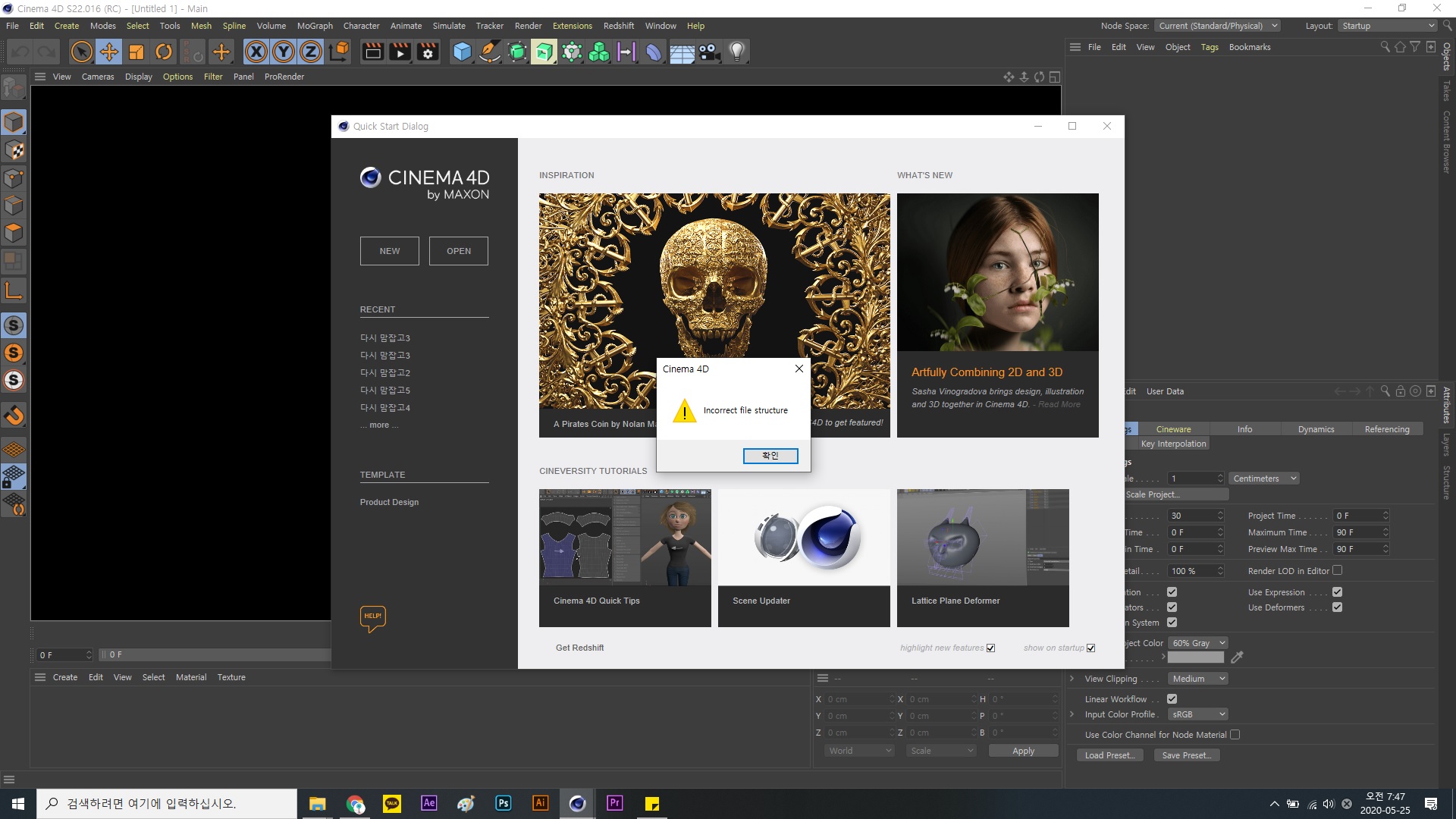Viewport: 1456px width, 819px height.
Task: Select the Live Selection arrow tool
Action: coord(81,52)
